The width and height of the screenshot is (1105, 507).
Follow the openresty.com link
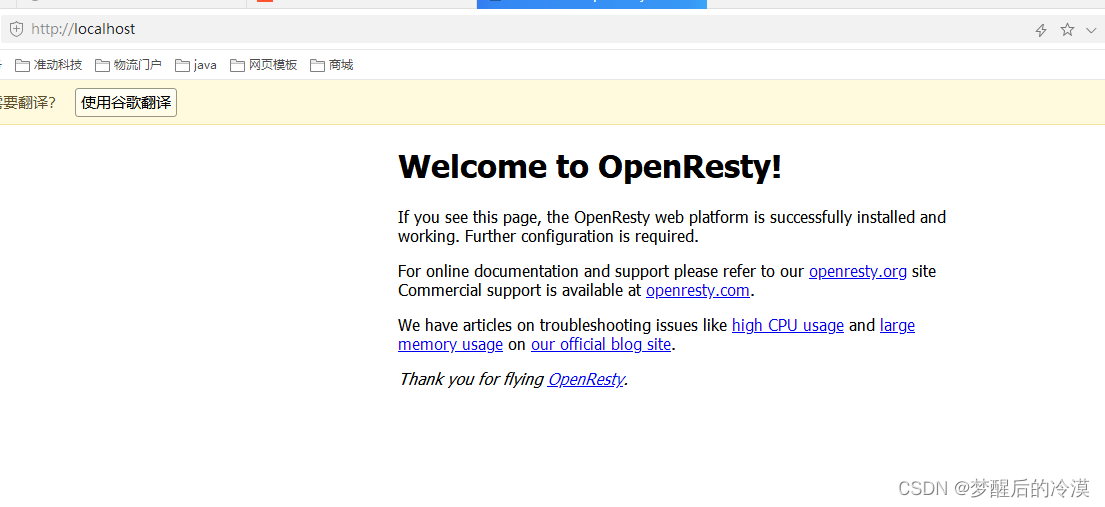(698, 291)
